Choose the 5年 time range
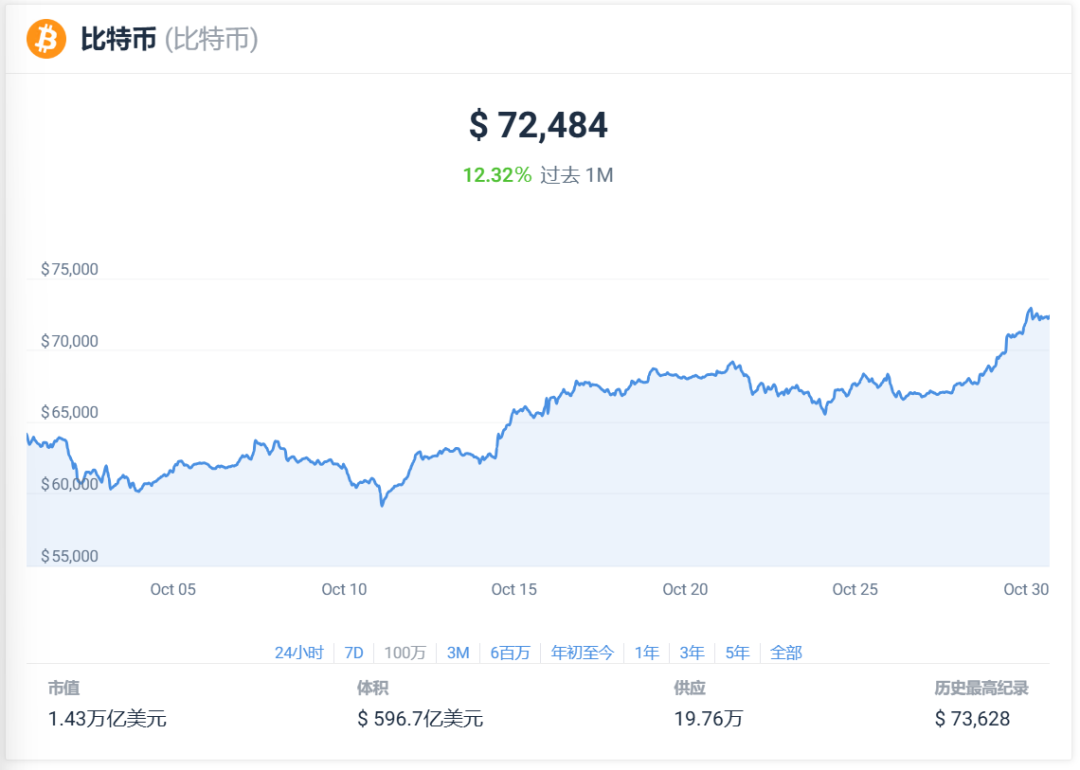 click(x=737, y=652)
